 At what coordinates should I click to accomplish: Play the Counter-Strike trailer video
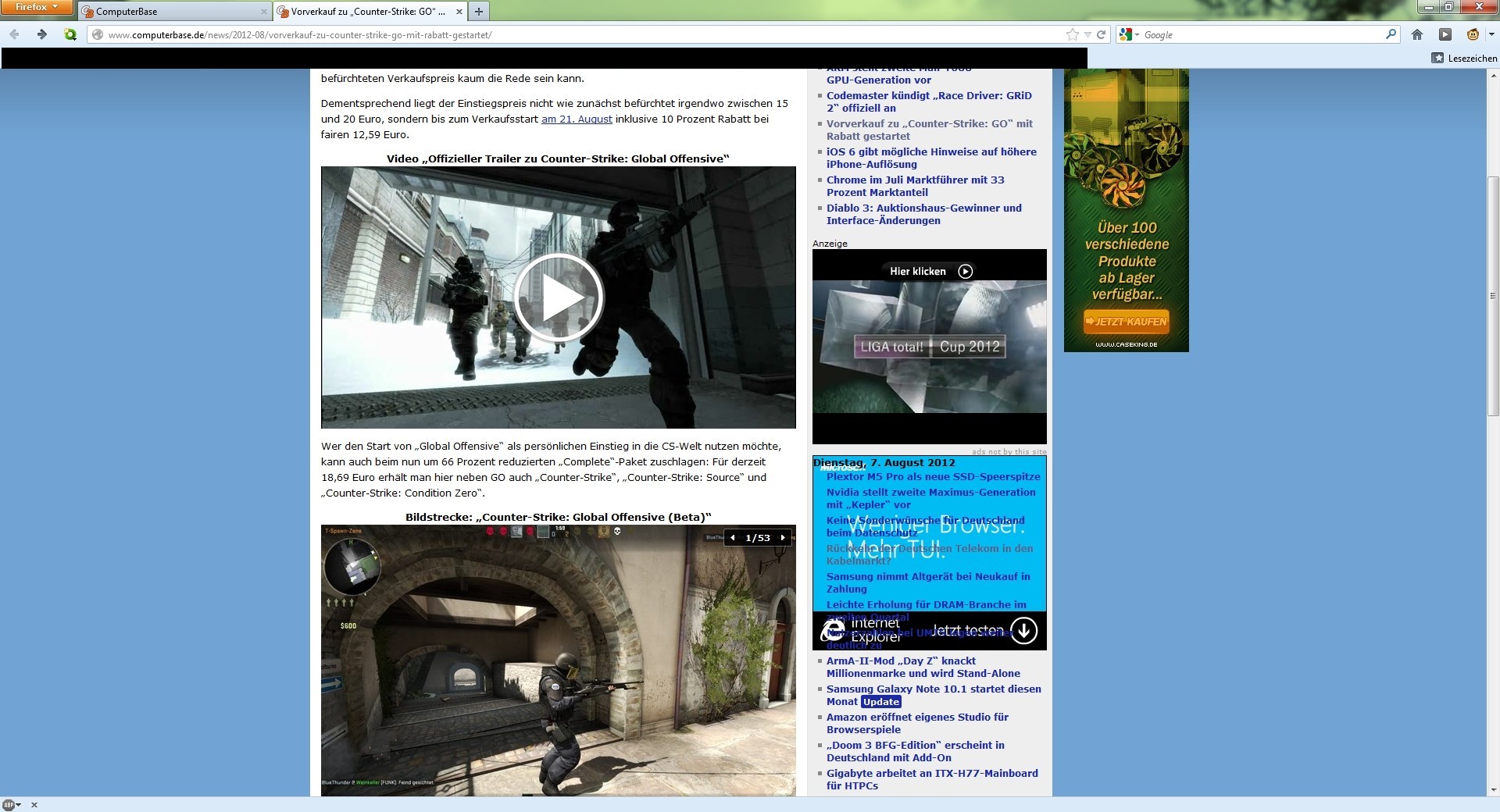click(558, 297)
